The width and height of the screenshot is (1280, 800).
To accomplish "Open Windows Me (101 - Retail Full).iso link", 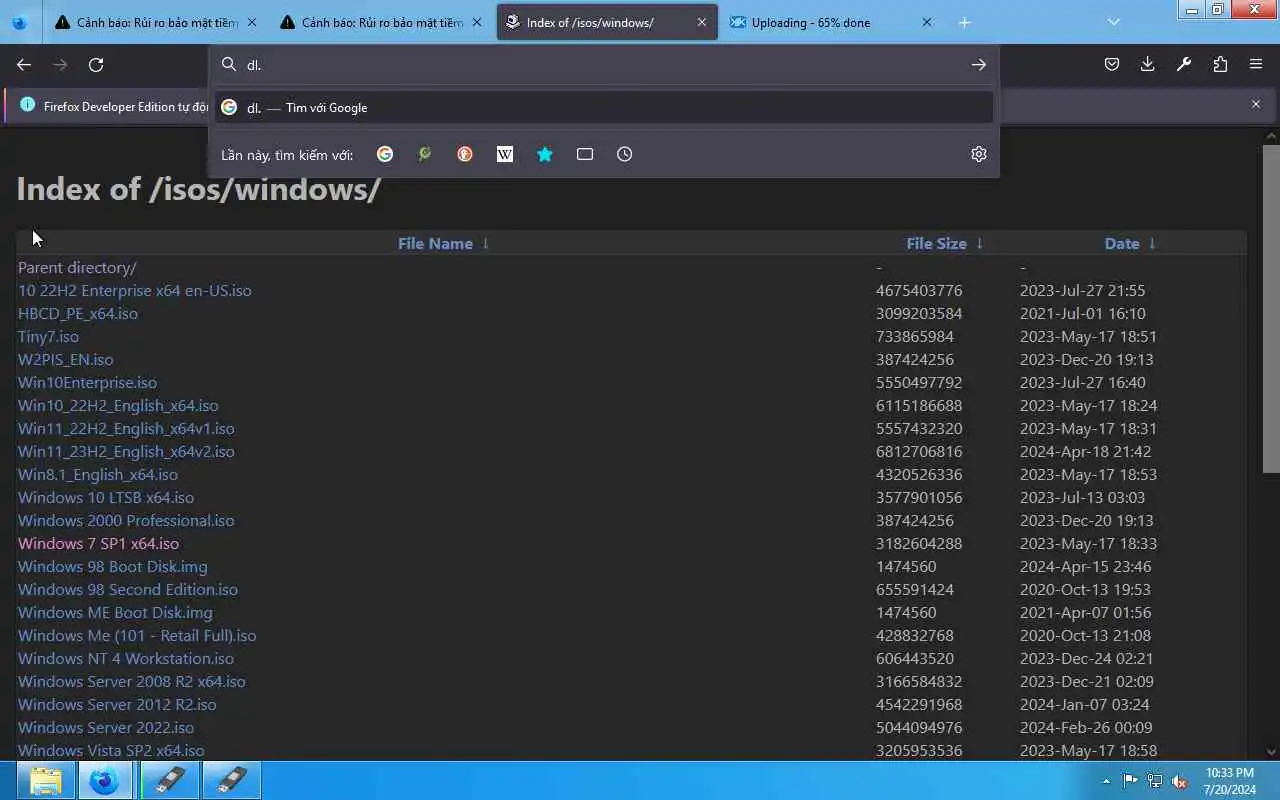I will click(137, 636).
